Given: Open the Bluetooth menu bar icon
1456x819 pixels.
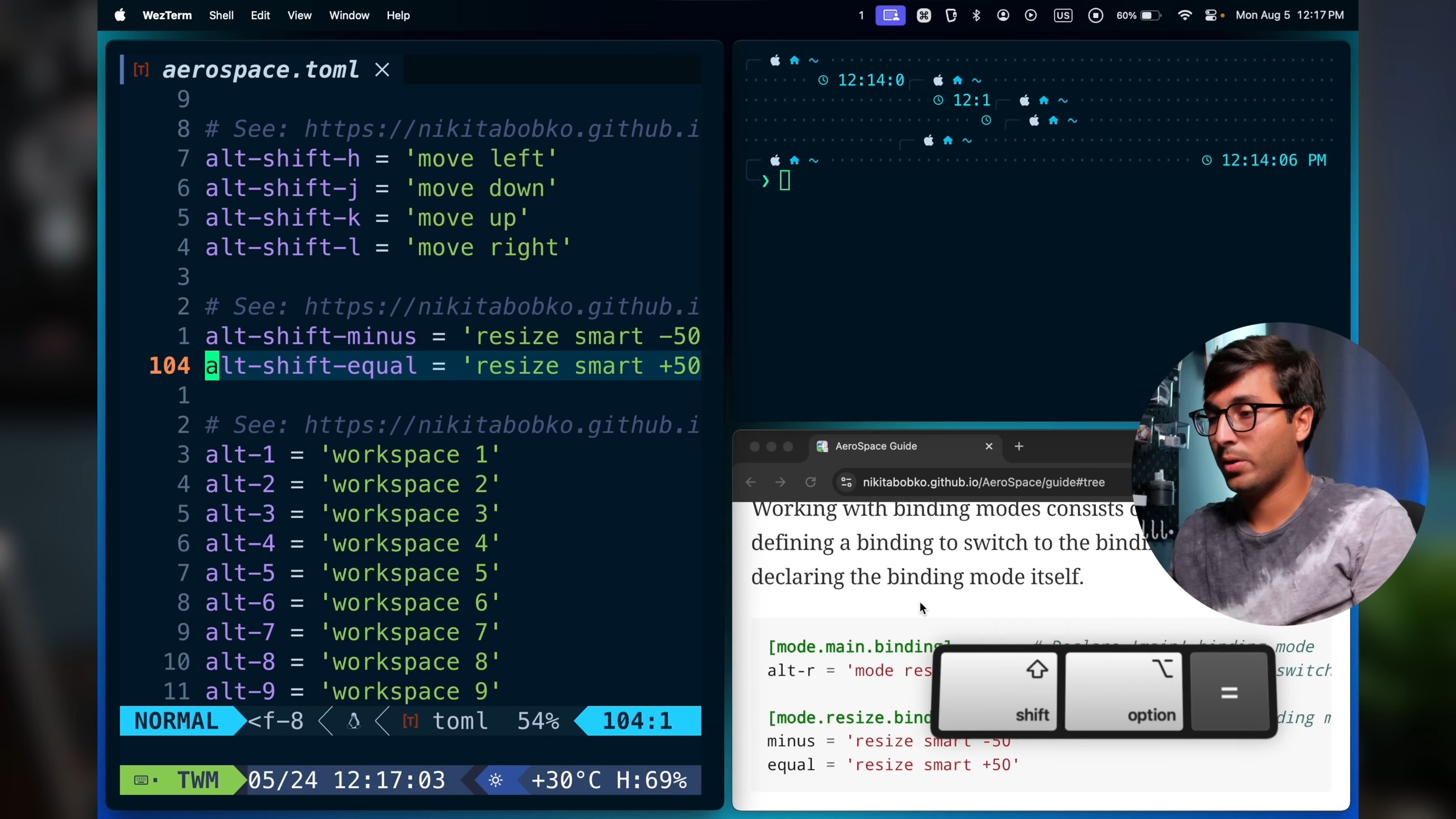Looking at the screenshot, I should 977,15.
